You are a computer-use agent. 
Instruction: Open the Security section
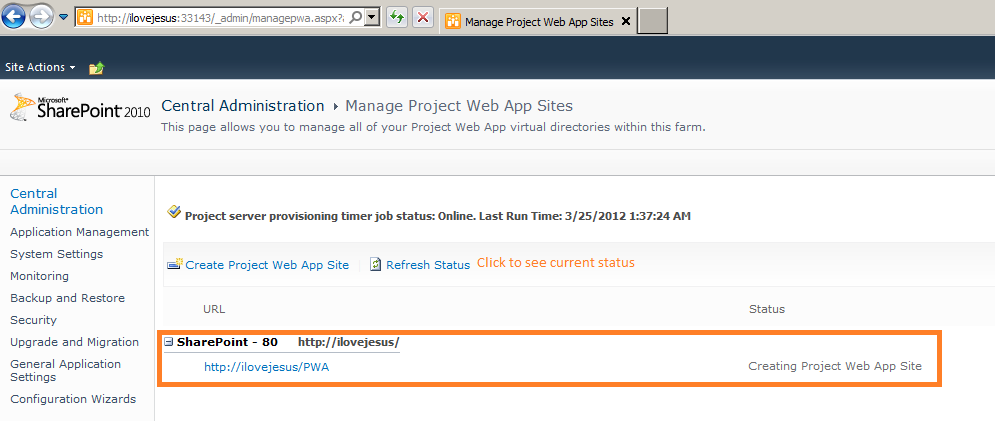(x=34, y=320)
